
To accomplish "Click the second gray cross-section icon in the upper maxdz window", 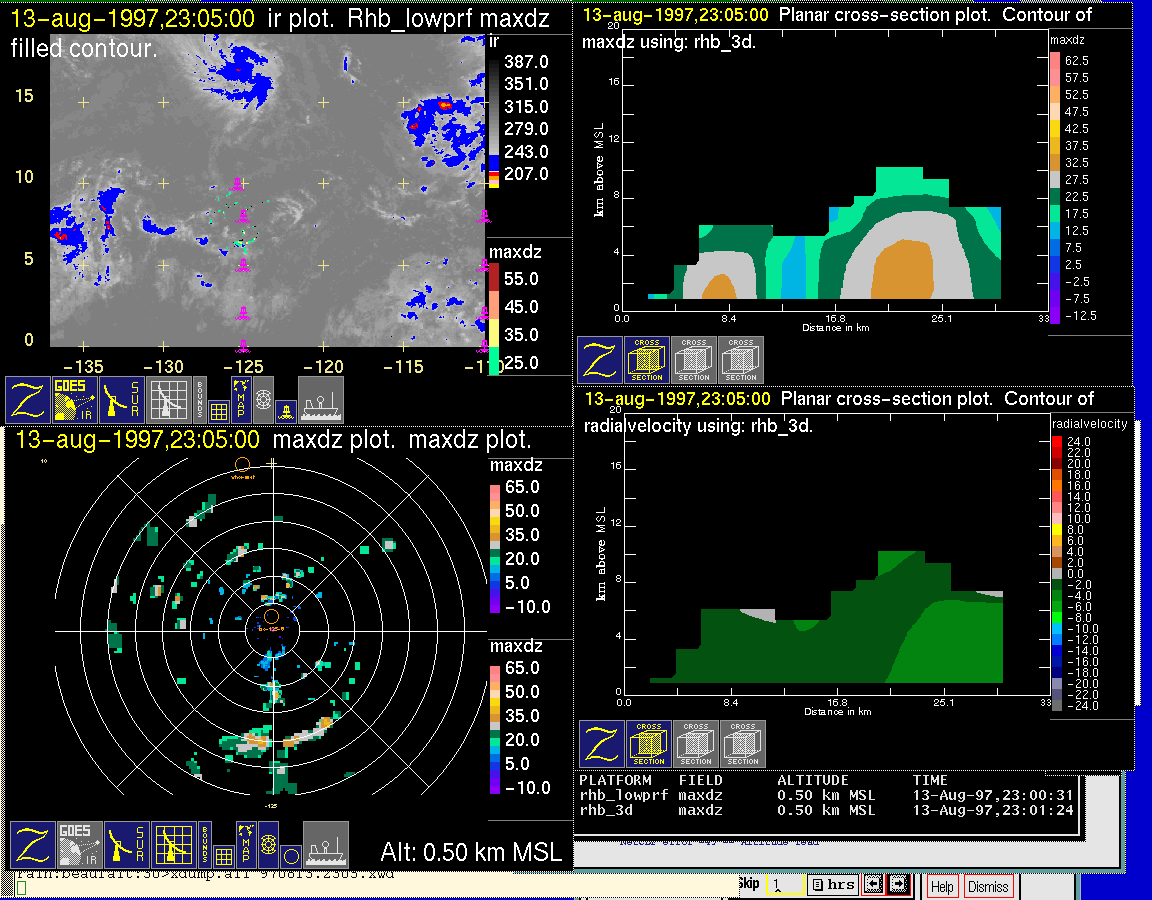I will coord(741,360).
